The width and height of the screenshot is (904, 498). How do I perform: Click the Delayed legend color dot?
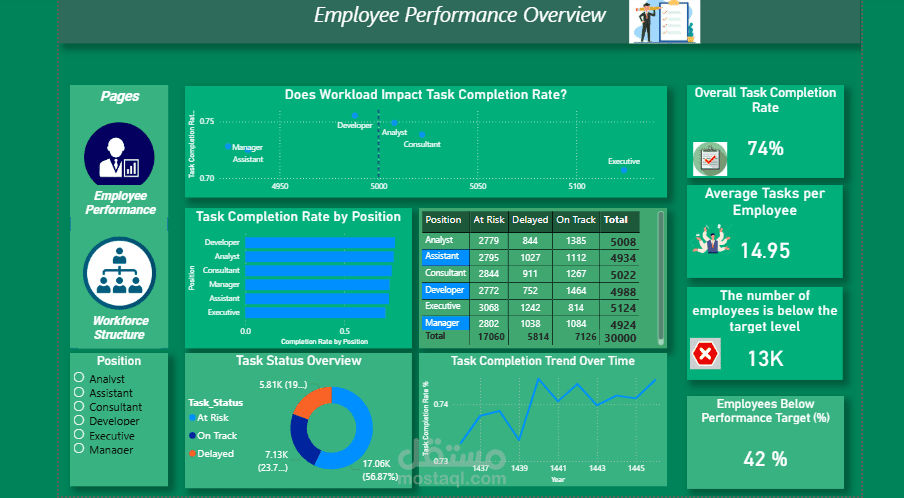coord(193,454)
